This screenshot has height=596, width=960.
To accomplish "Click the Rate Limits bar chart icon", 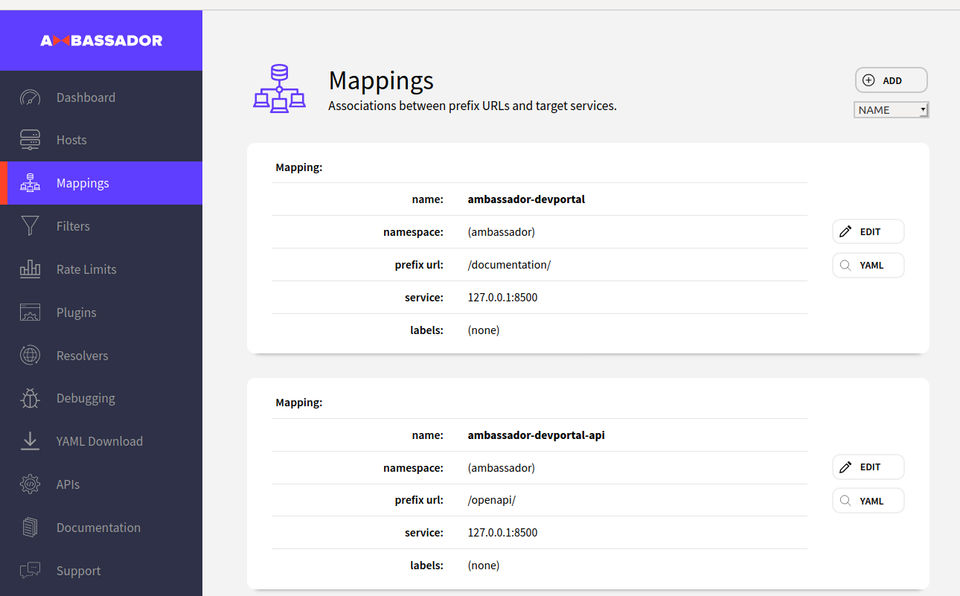I will point(30,268).
